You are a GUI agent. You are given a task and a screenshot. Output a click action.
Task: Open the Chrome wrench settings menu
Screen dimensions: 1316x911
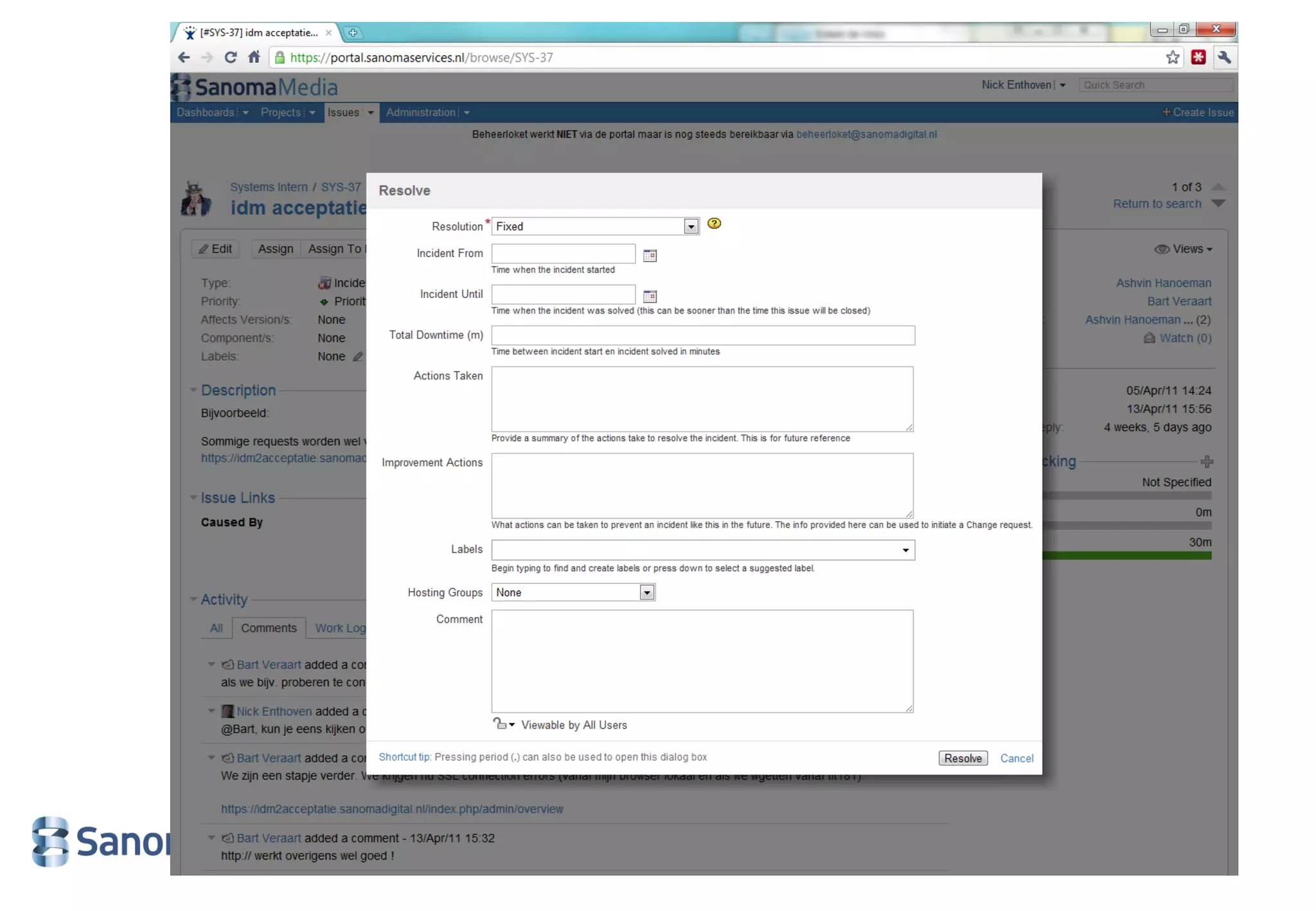coord(1224,58)
